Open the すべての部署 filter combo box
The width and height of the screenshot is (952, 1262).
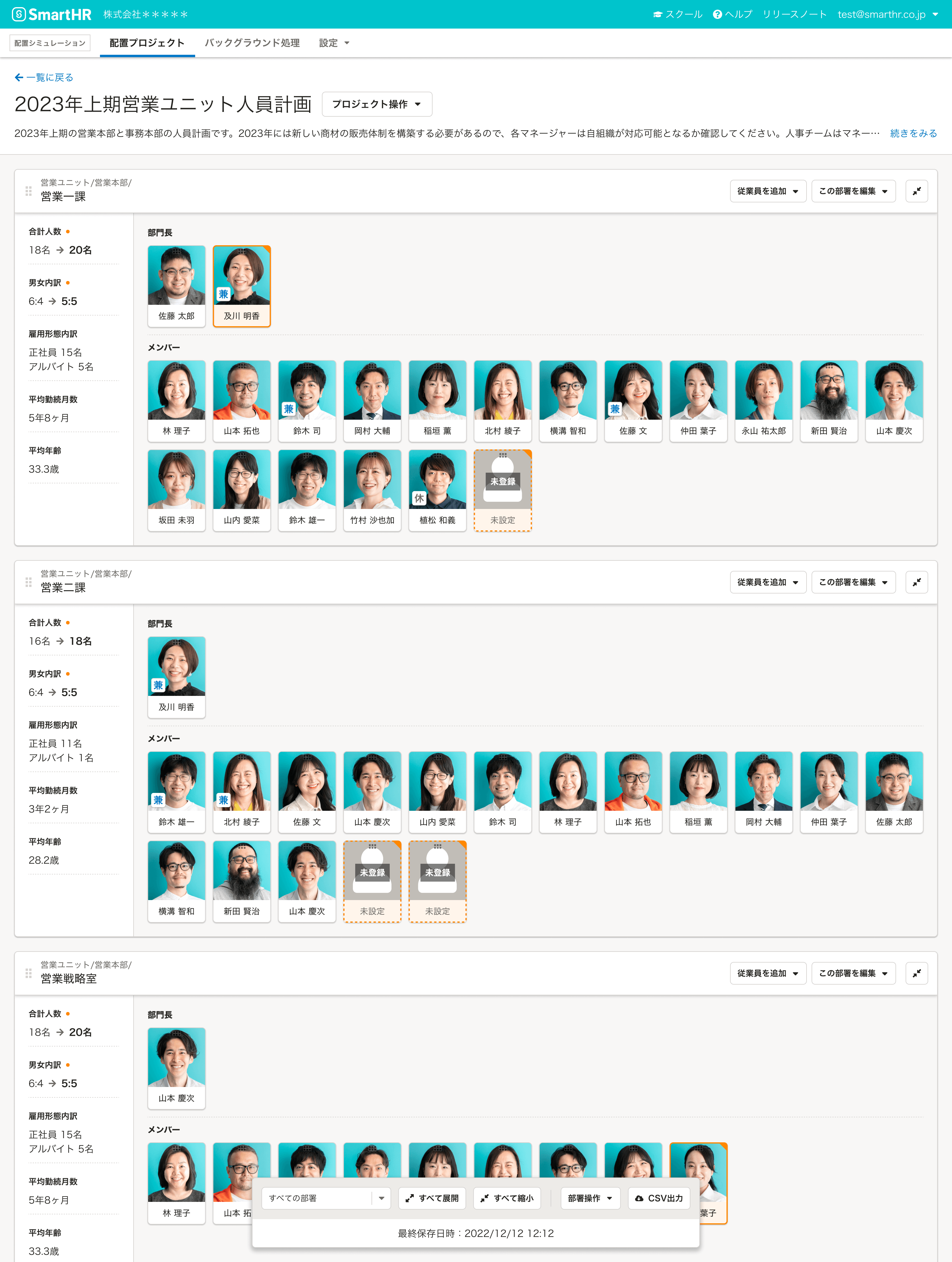(326, 1198)
